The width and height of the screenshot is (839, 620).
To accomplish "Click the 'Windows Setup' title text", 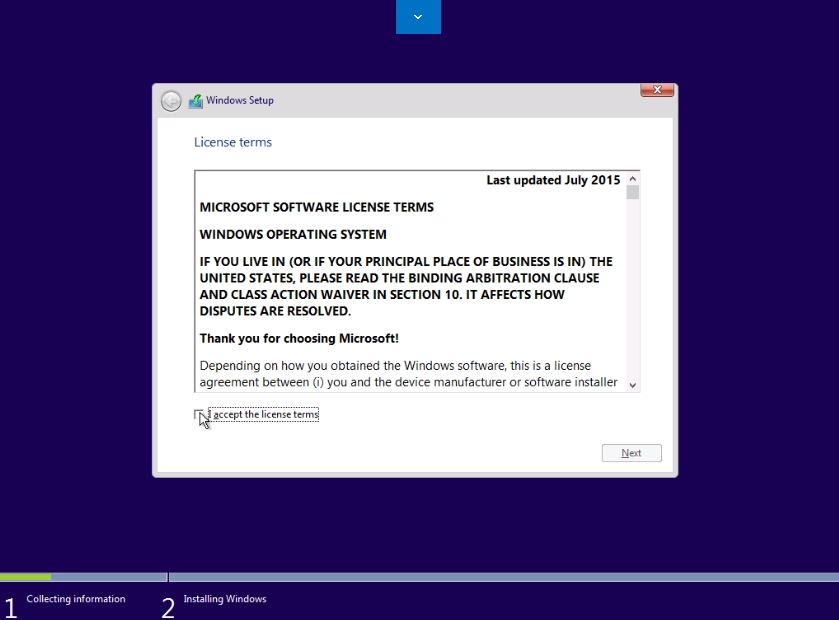I will [240, 101].
